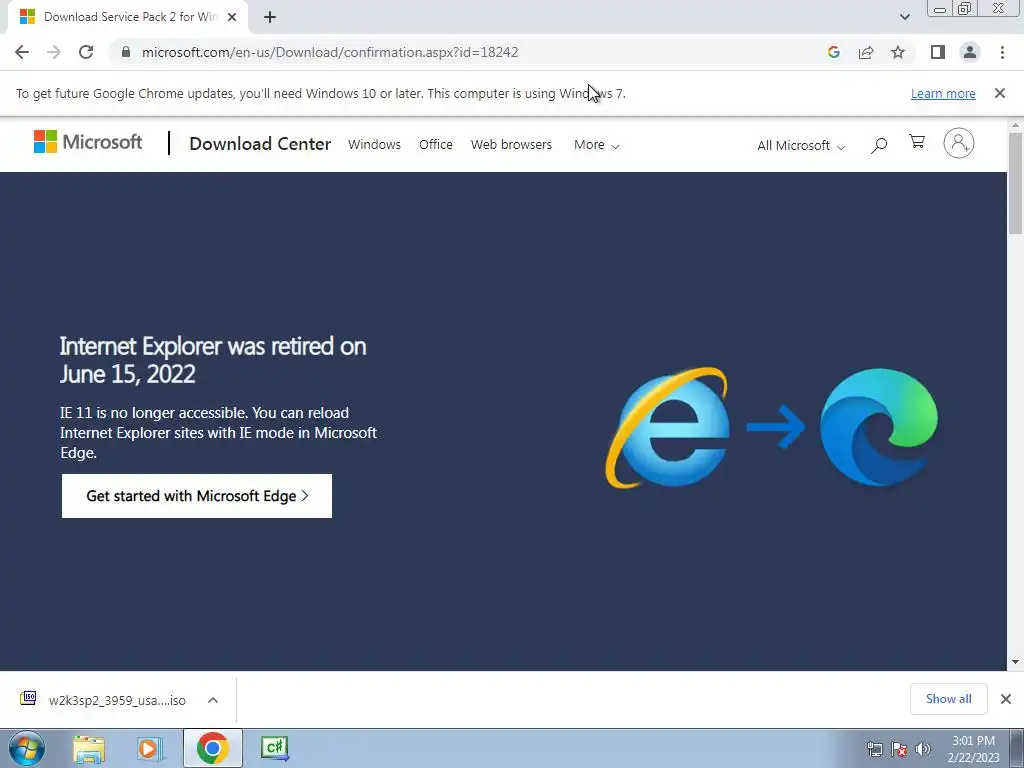The width and height of the screenshot is (1024, 768).
Task: Sign in with the account icon
Action: 959,143
